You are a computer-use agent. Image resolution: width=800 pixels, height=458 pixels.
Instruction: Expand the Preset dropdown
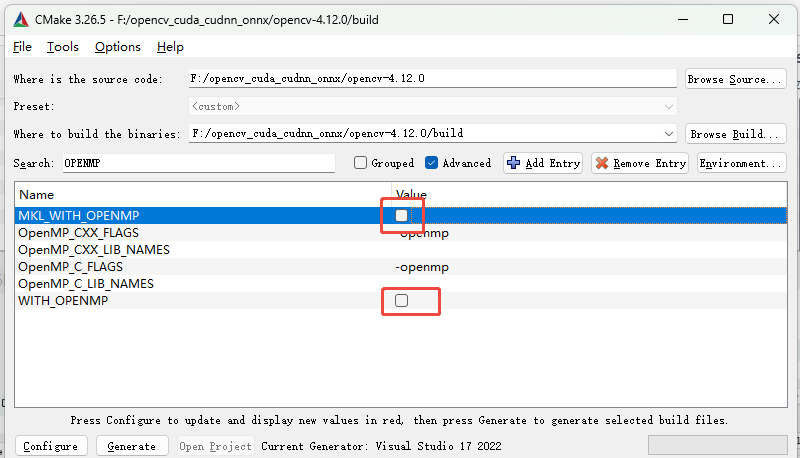click(668, 106)
